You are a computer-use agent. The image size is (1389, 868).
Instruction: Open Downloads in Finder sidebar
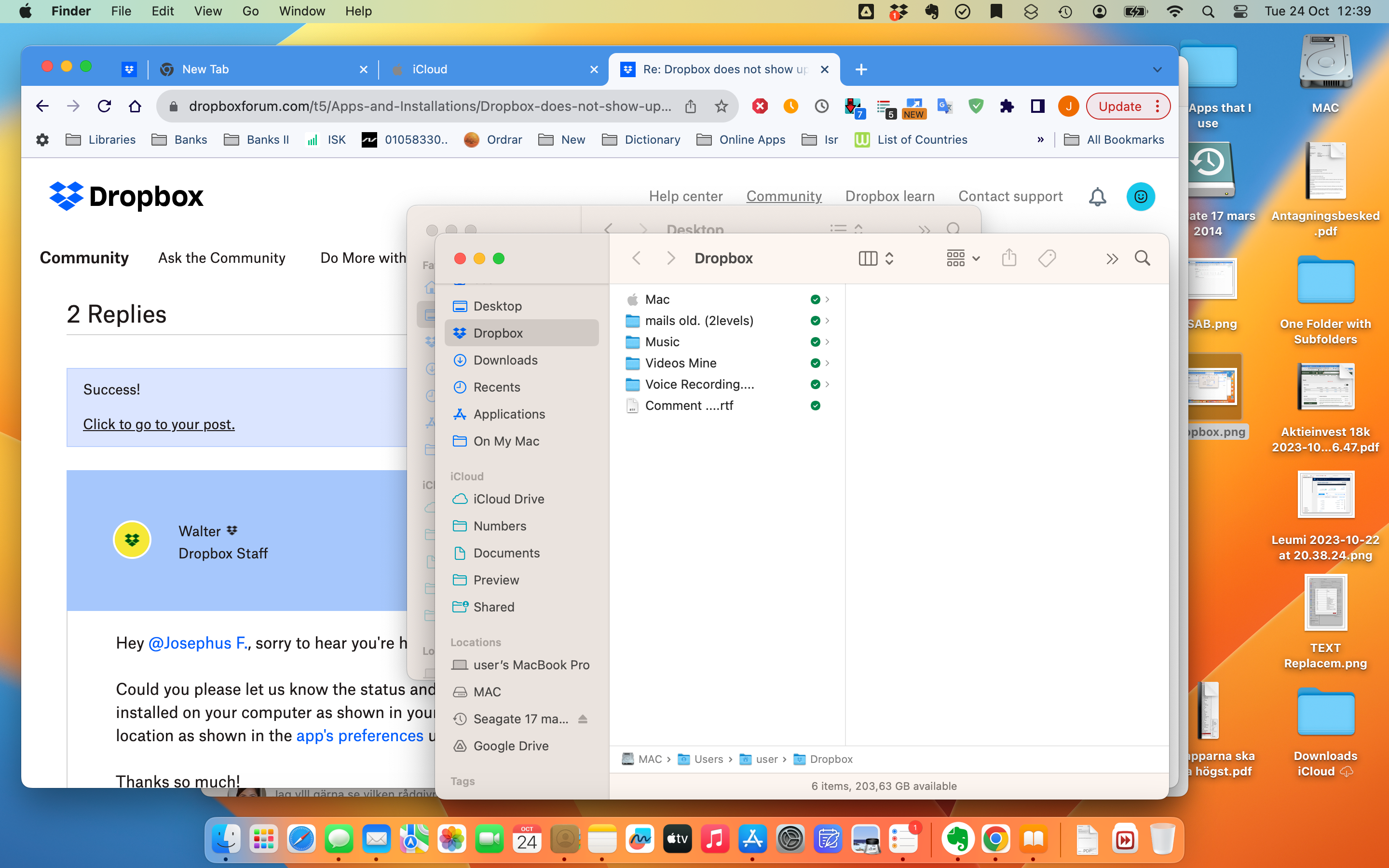[x=521, y=360]
